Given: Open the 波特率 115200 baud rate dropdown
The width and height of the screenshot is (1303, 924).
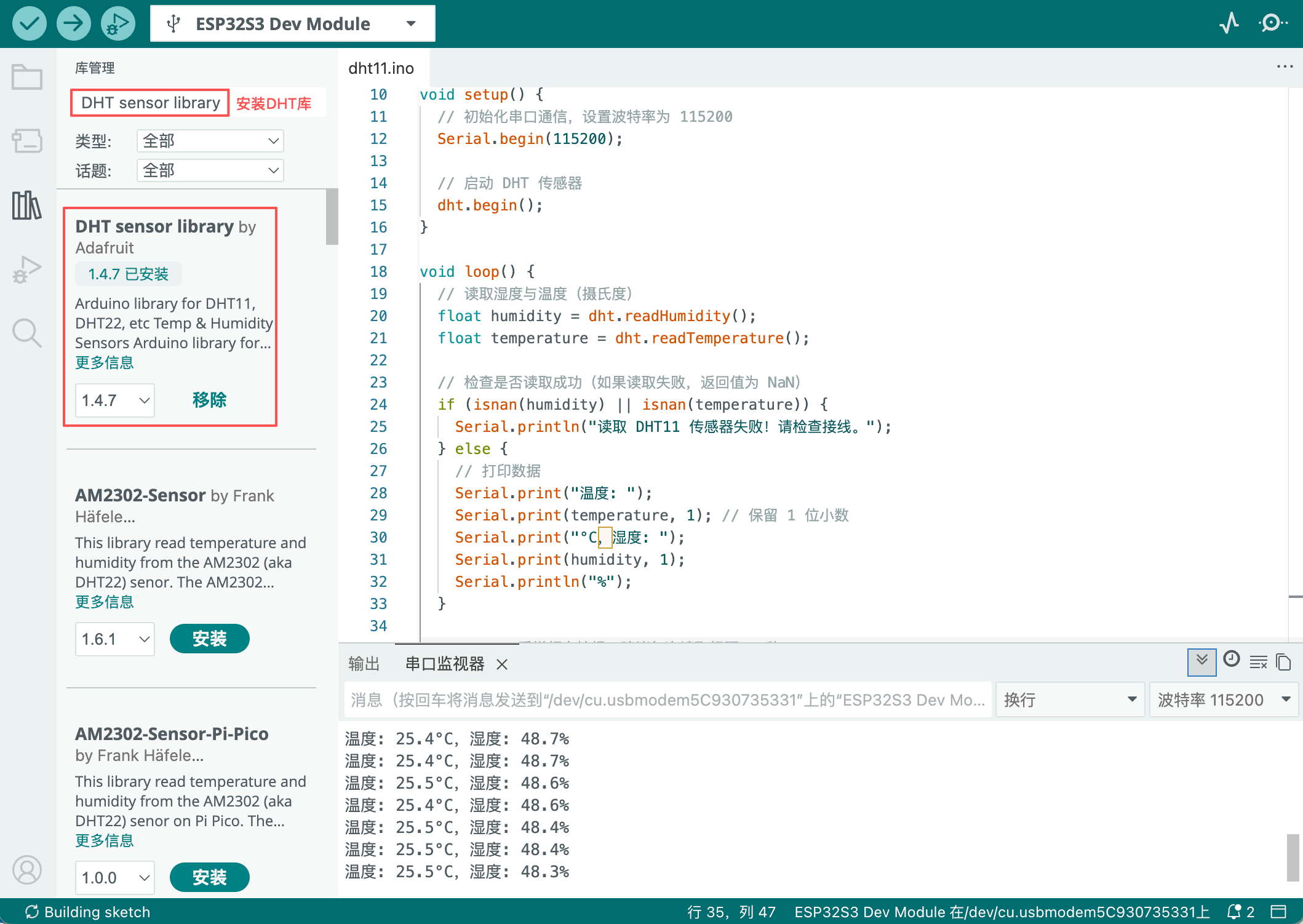Looking at the screenshot, I should pyautogui.click(x=1224, y=700).
